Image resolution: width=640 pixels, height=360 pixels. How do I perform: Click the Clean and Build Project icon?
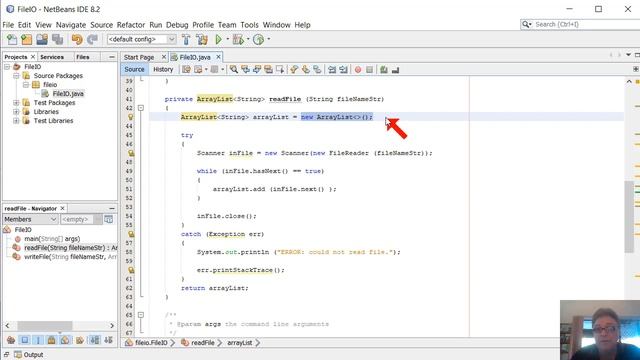tap(202, 39)
